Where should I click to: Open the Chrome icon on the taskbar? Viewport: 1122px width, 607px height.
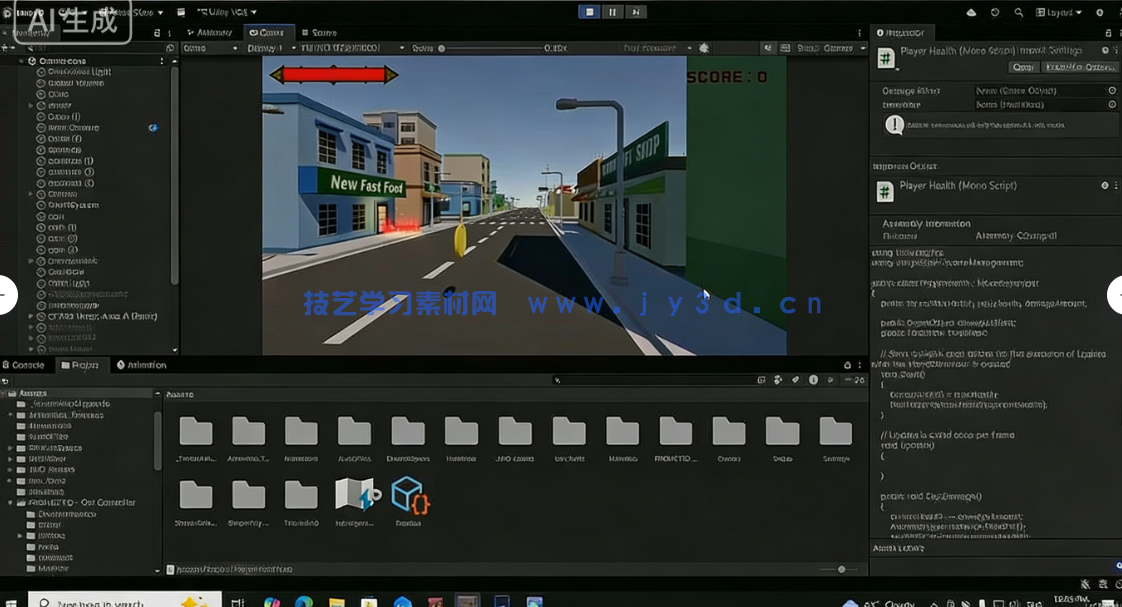pyautogui.click(x=272, y=600)
